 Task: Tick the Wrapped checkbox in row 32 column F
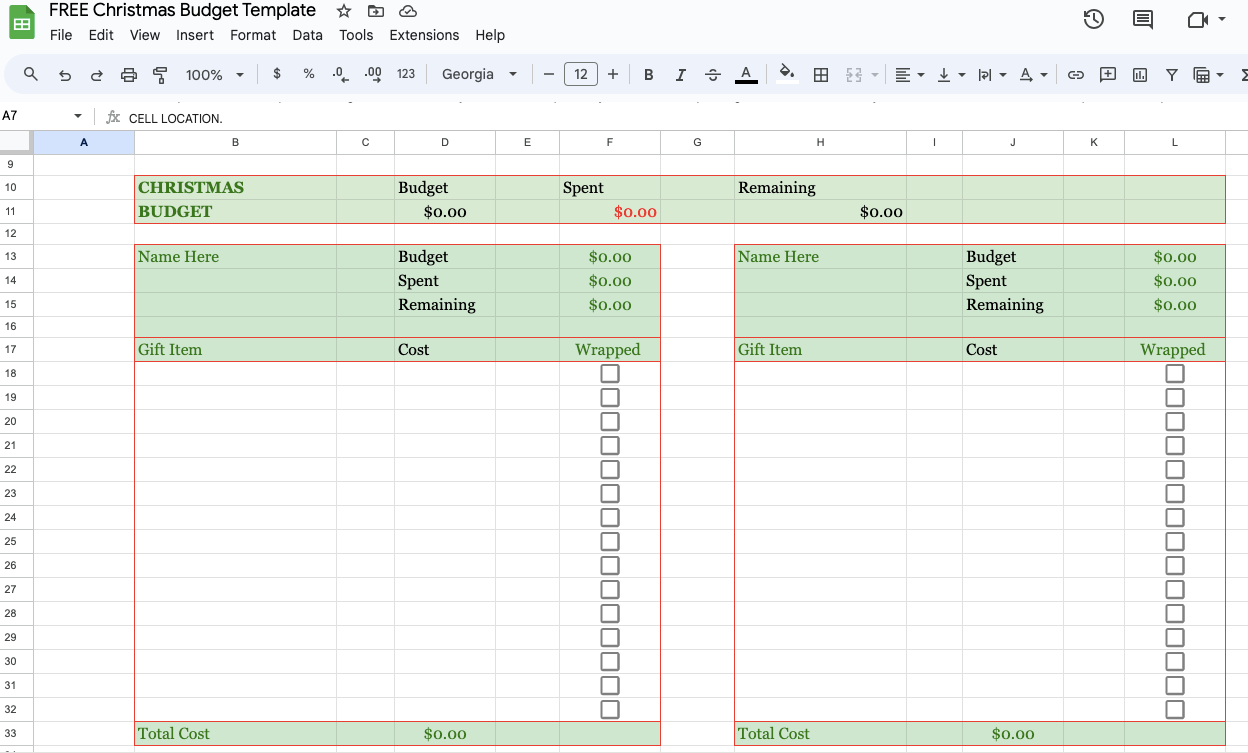coord(610,709)
